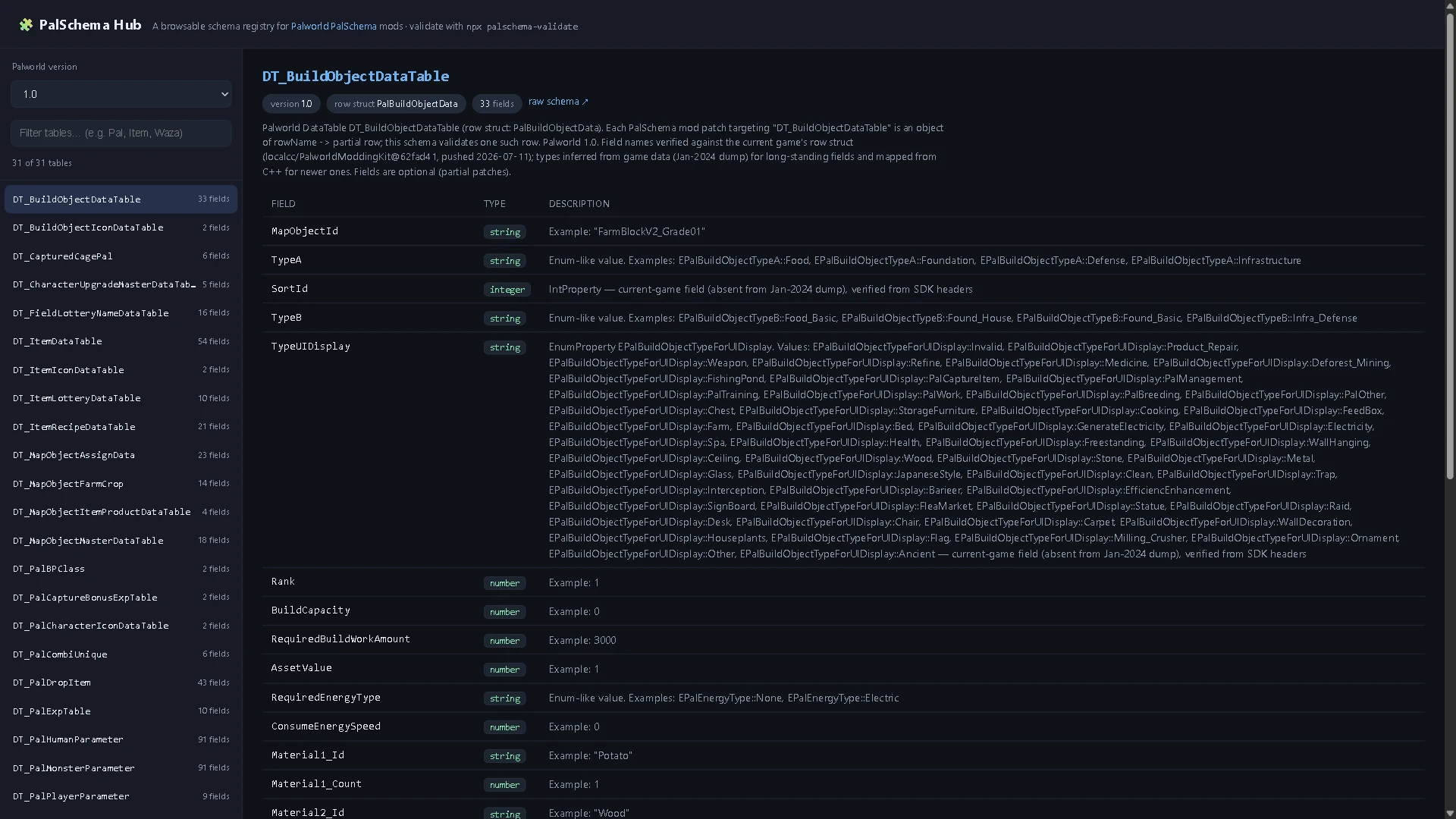The height and width of the screenshot is (819, 1456).
Task: Click the AssetValue field name
Action: point(302,668)
